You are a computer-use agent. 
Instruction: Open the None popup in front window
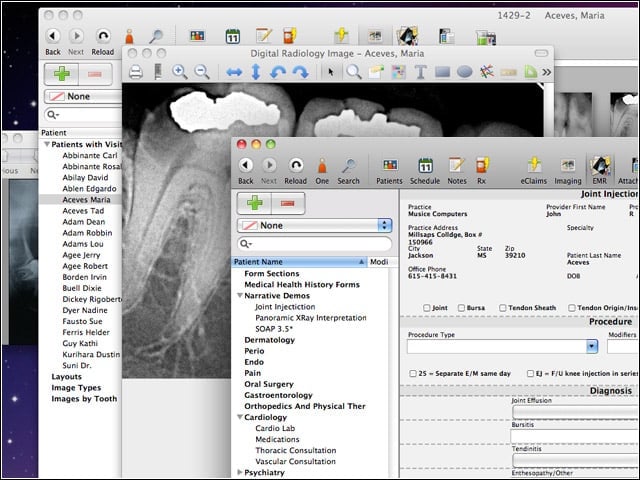pyautogui.click(x=314, y=225)
